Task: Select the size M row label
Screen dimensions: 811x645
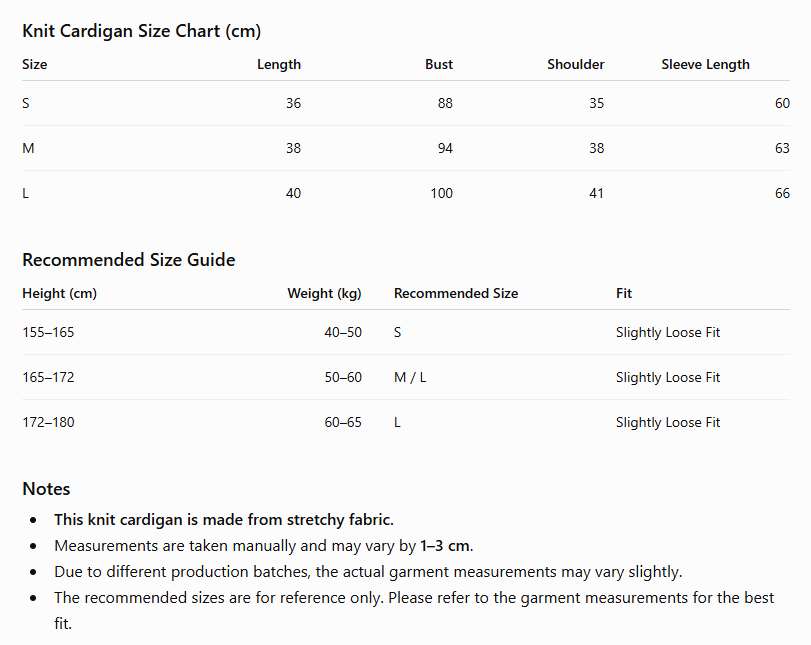Action: coord(28,148)
